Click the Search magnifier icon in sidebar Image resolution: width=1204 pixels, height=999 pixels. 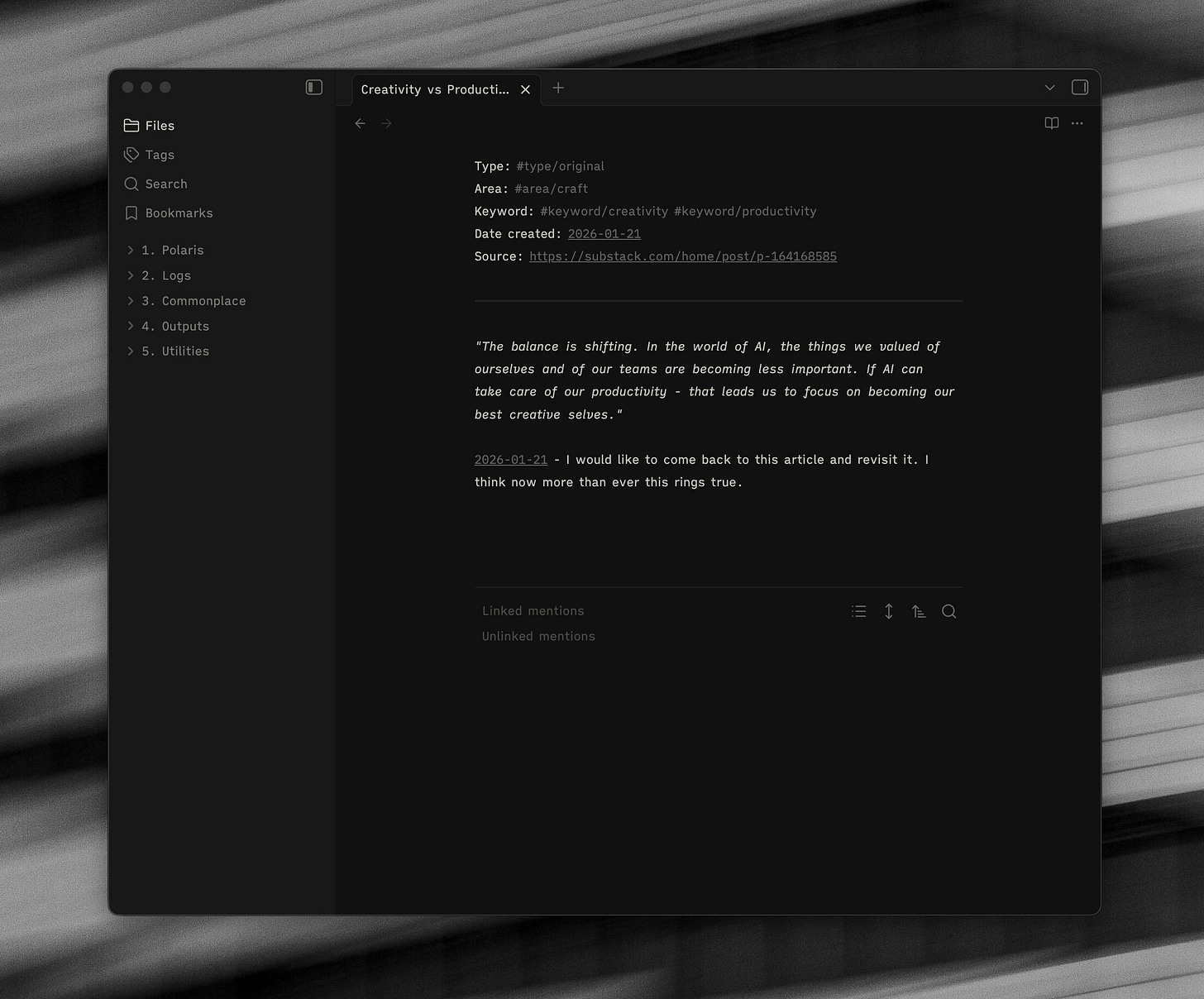pyautogui.click(x=131, y=184)
